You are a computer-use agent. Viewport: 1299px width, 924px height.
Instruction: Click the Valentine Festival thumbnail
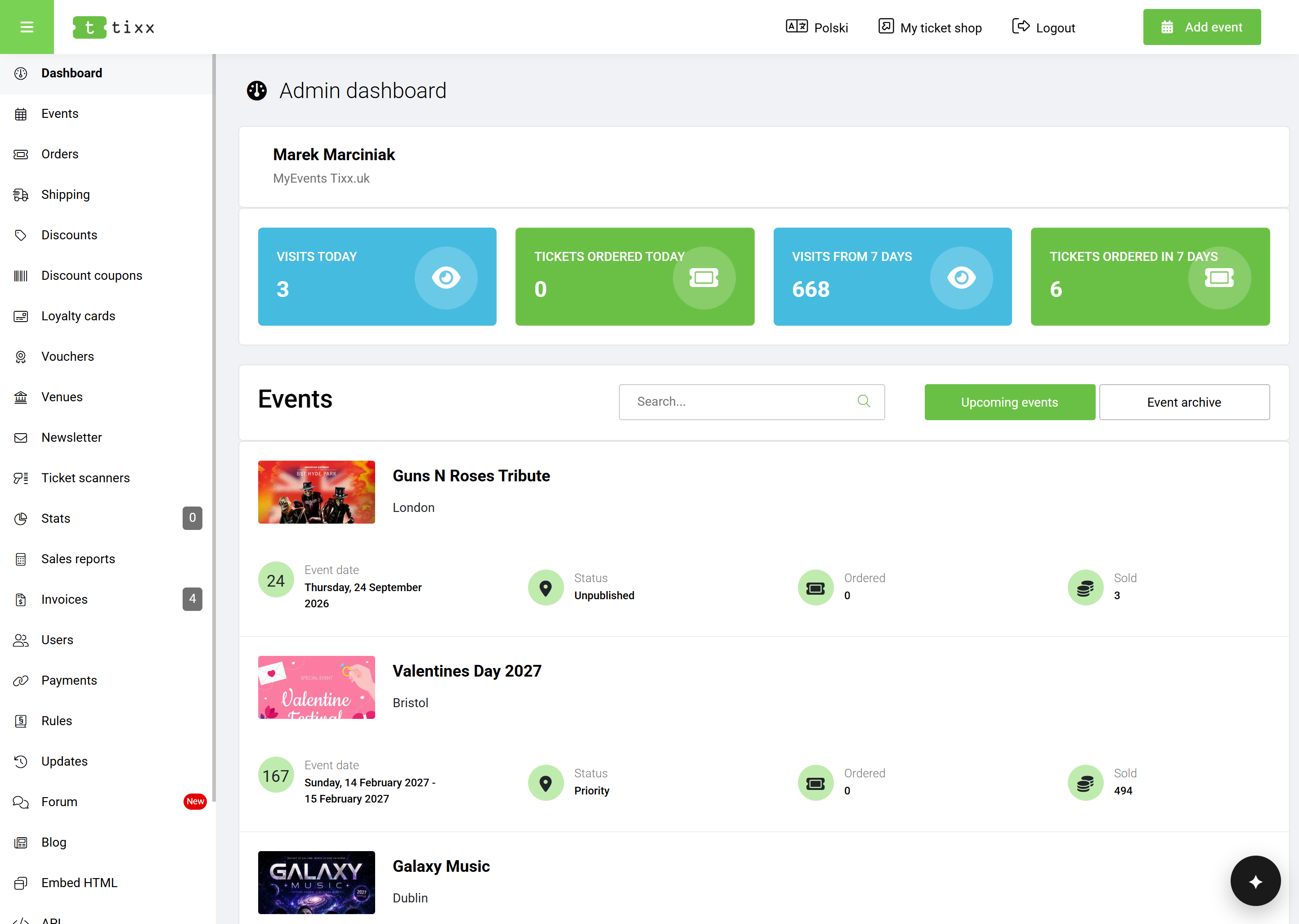point(316,687)
